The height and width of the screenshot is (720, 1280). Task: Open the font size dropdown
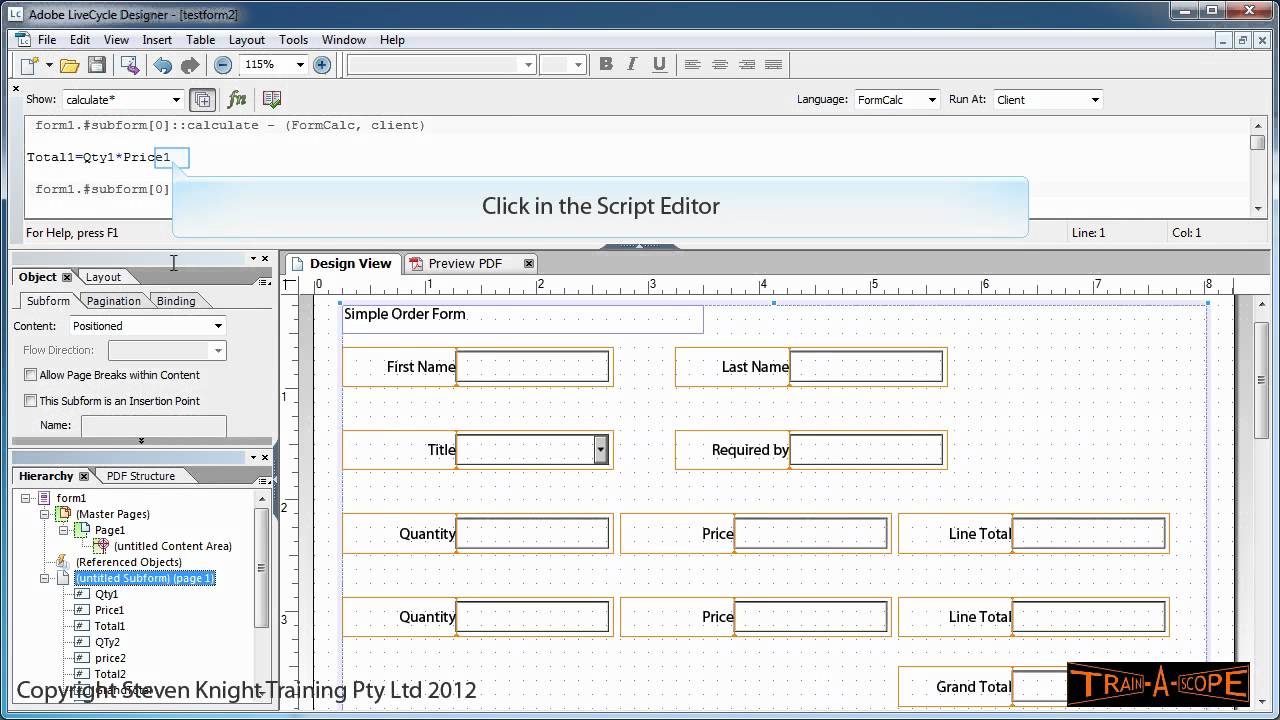point(577,65)
